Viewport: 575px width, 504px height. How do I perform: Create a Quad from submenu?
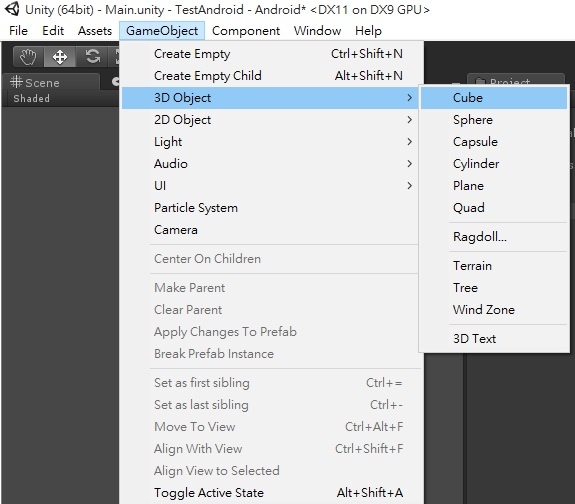(x=494, y=208)
